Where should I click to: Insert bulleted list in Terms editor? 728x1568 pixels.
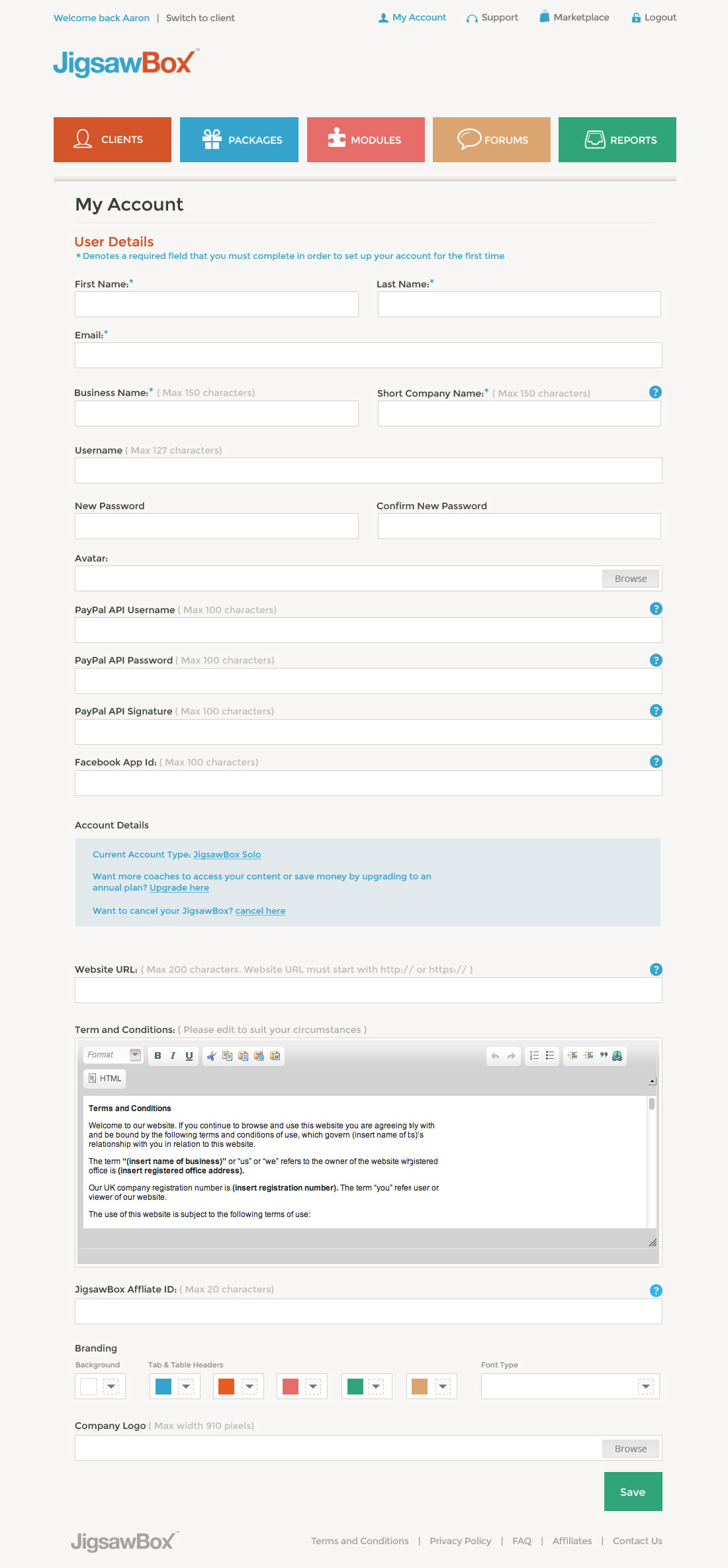[x=550, y=1055]
